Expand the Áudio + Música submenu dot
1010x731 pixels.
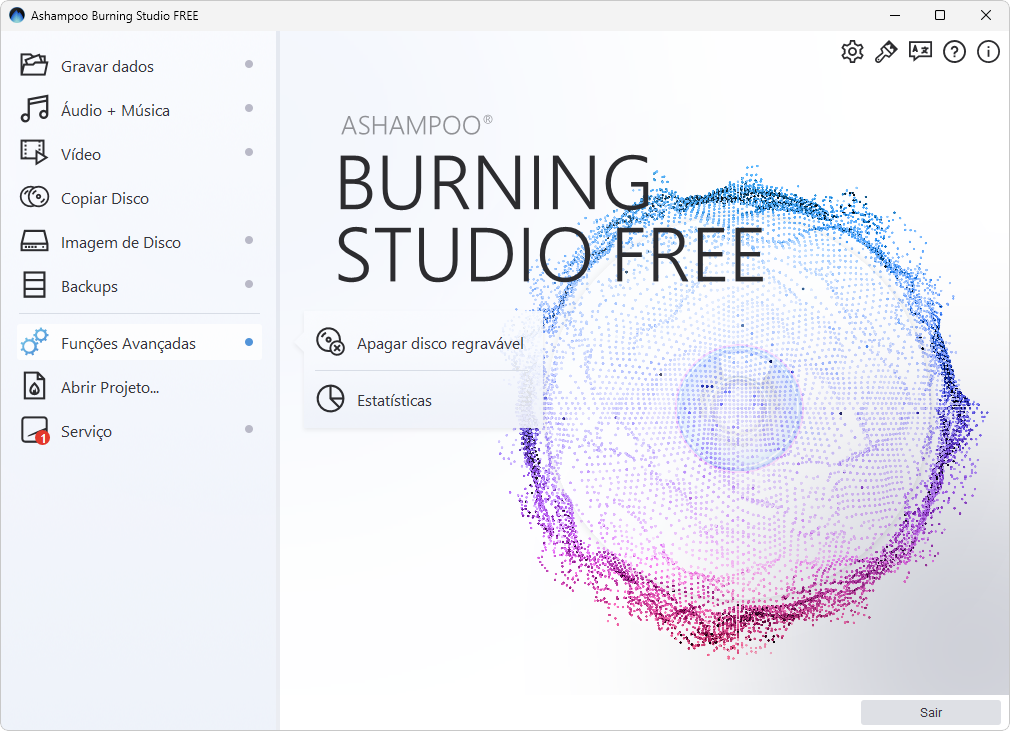point(249,108)
